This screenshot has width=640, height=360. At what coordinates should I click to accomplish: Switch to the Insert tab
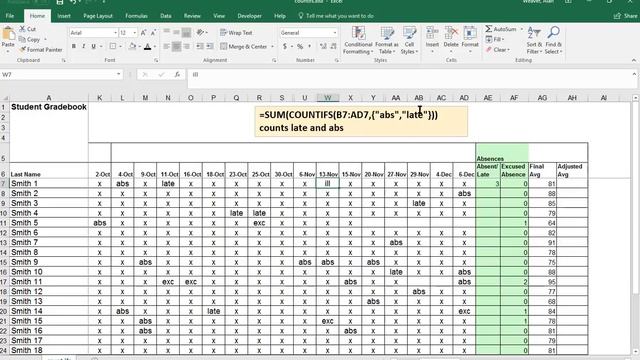coord(64,16)
